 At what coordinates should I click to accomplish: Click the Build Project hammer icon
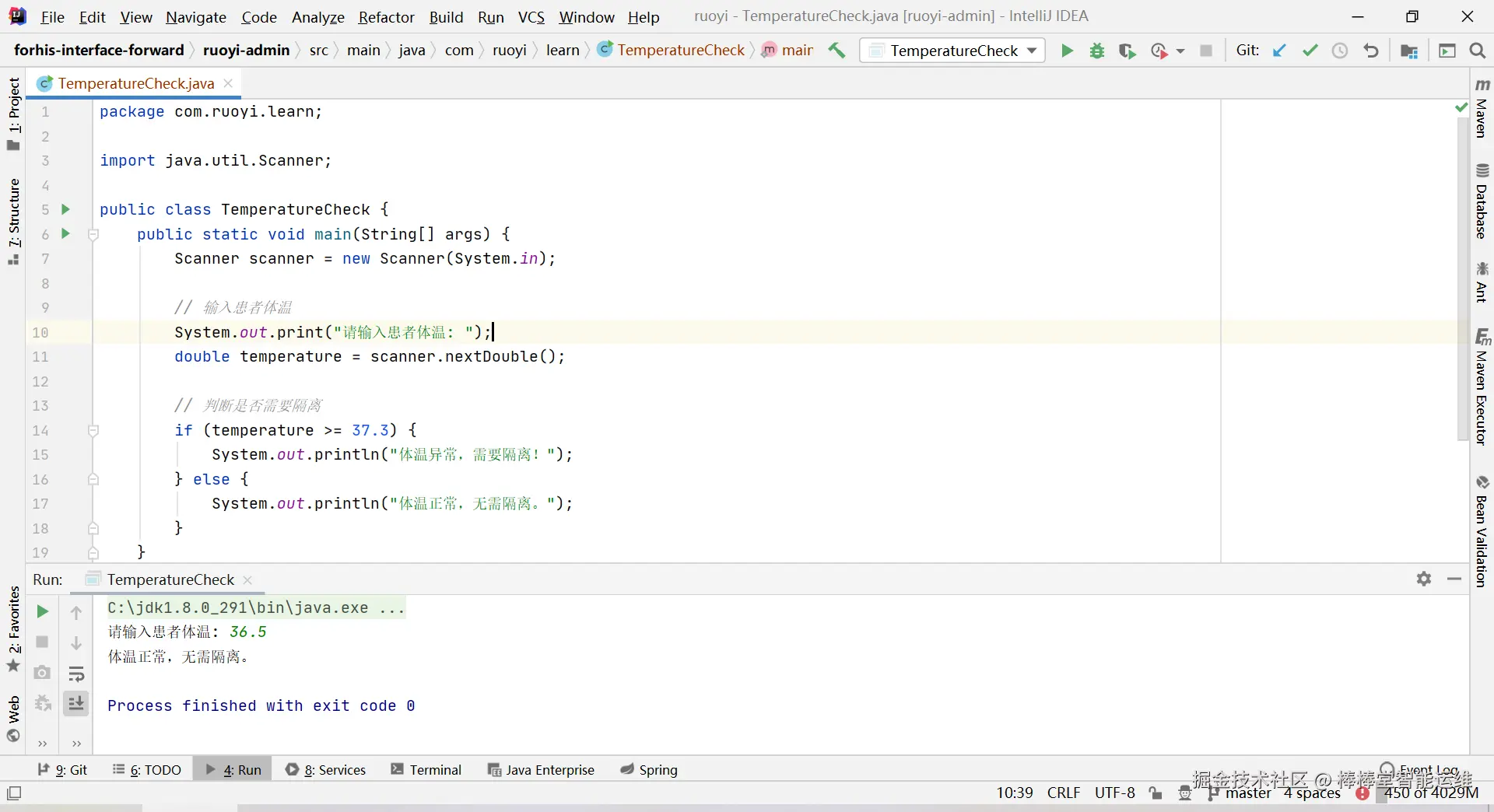pos(836,51)
